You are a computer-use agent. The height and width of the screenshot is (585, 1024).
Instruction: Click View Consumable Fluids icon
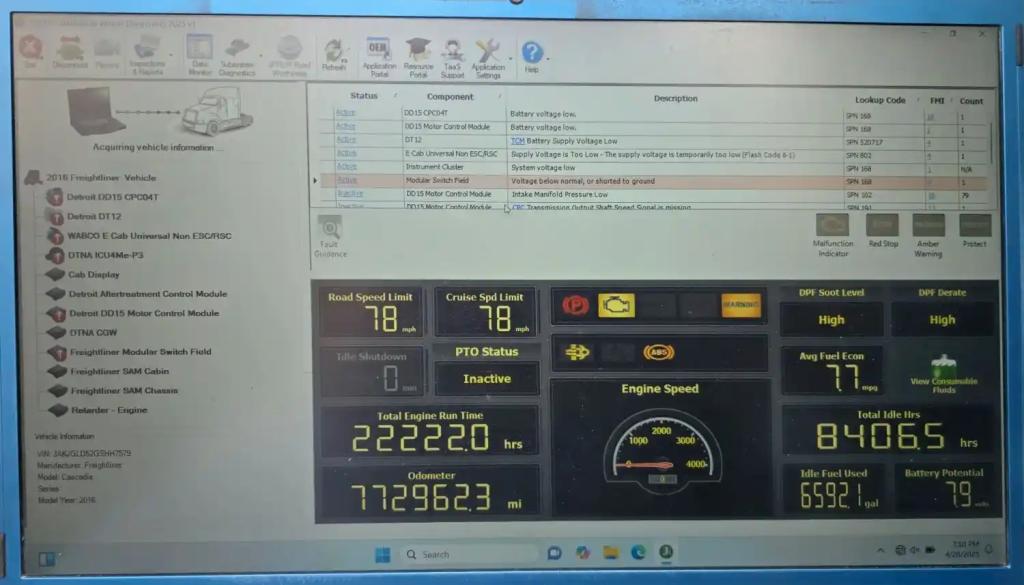(x=943, y=372)
